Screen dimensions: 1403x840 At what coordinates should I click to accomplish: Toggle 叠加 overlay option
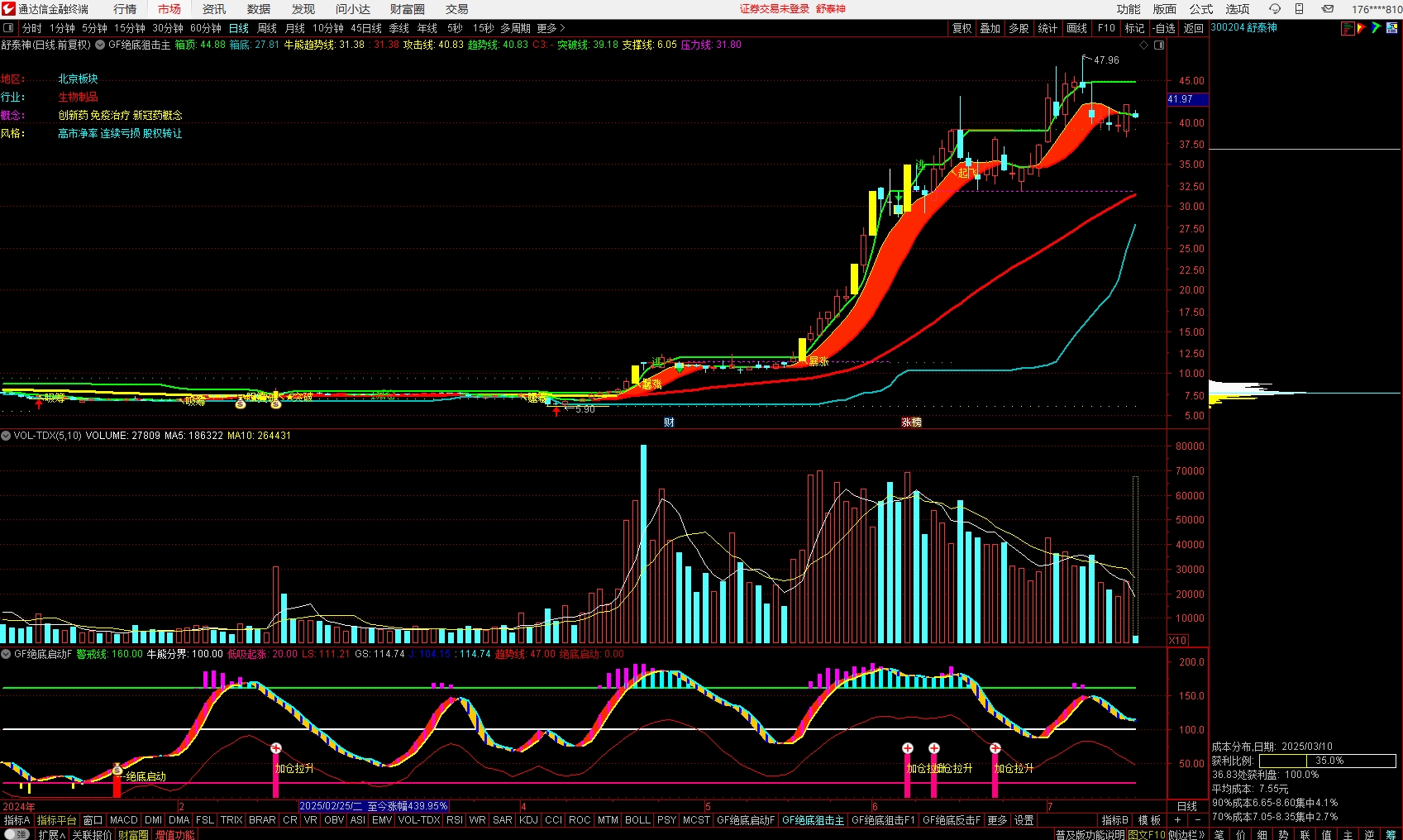990,28
